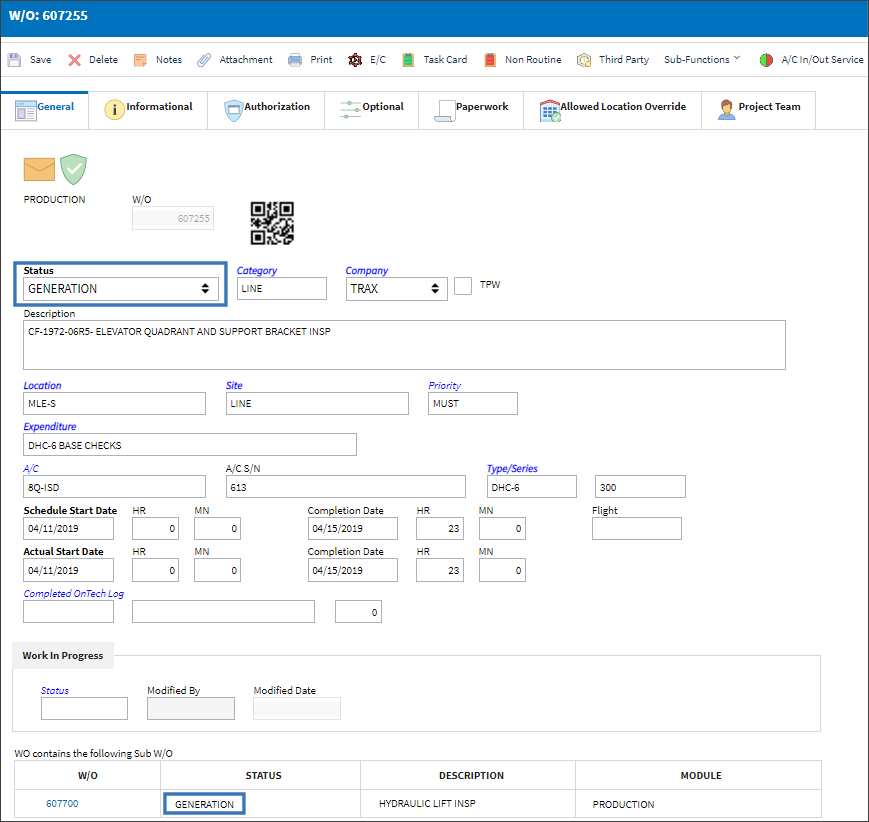The height and width of the screenshot is (822, 869).
Task: Click the Category field containing LINE
Action: 282,289
